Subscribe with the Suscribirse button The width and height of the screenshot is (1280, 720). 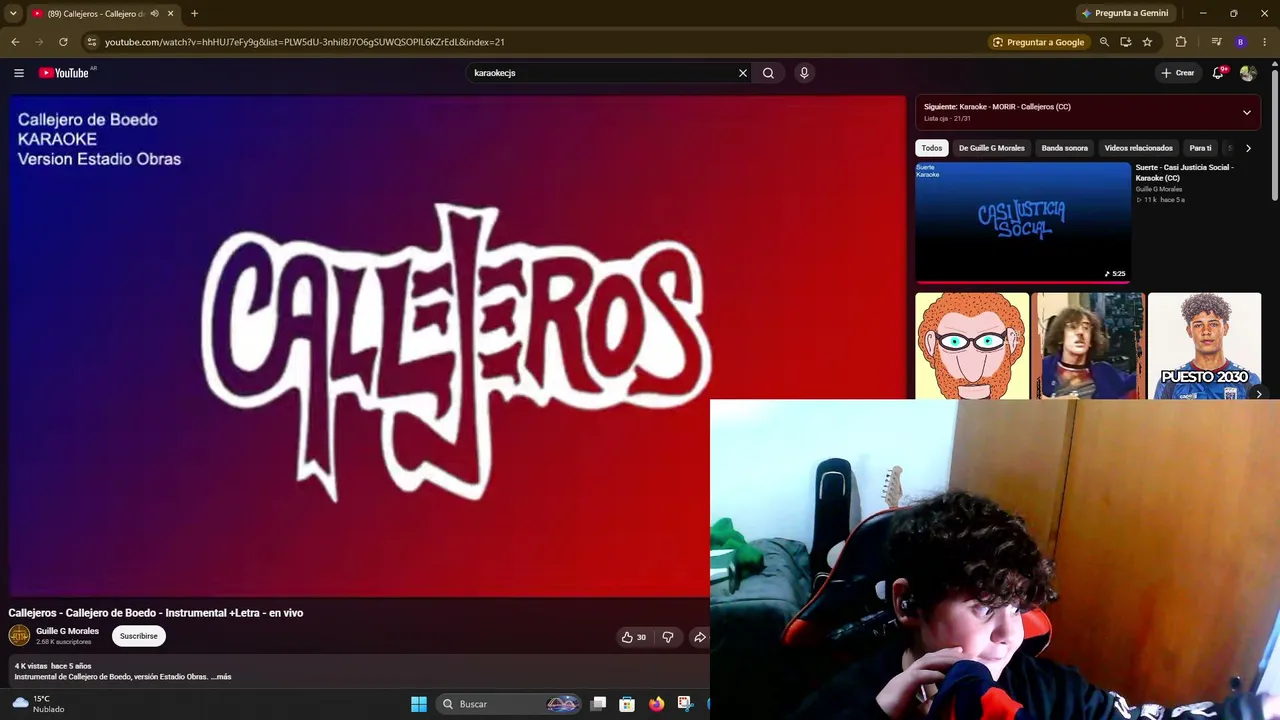click(x=139, y=636)
